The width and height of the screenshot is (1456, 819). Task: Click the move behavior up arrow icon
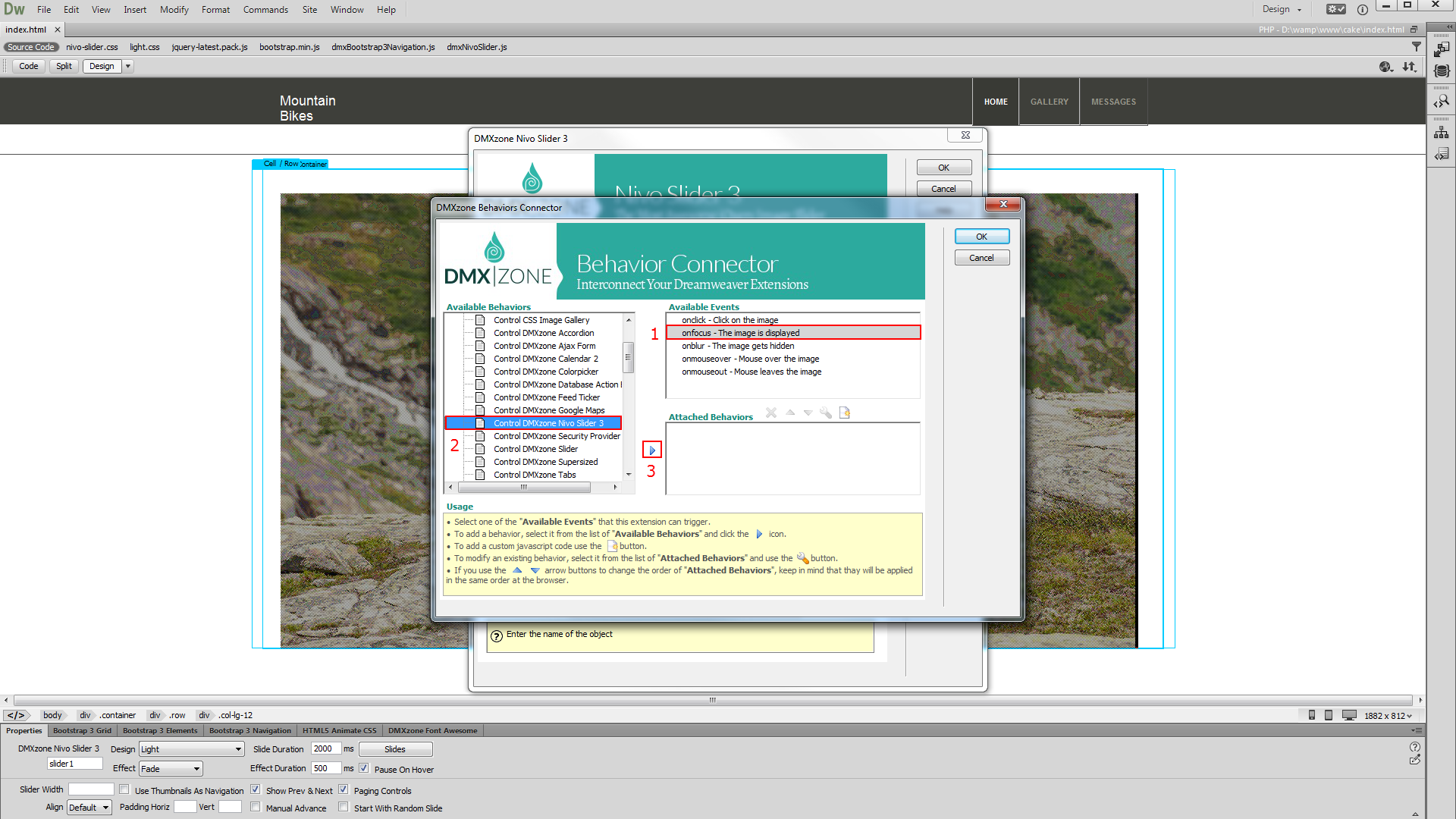click(x=790, y=413)
